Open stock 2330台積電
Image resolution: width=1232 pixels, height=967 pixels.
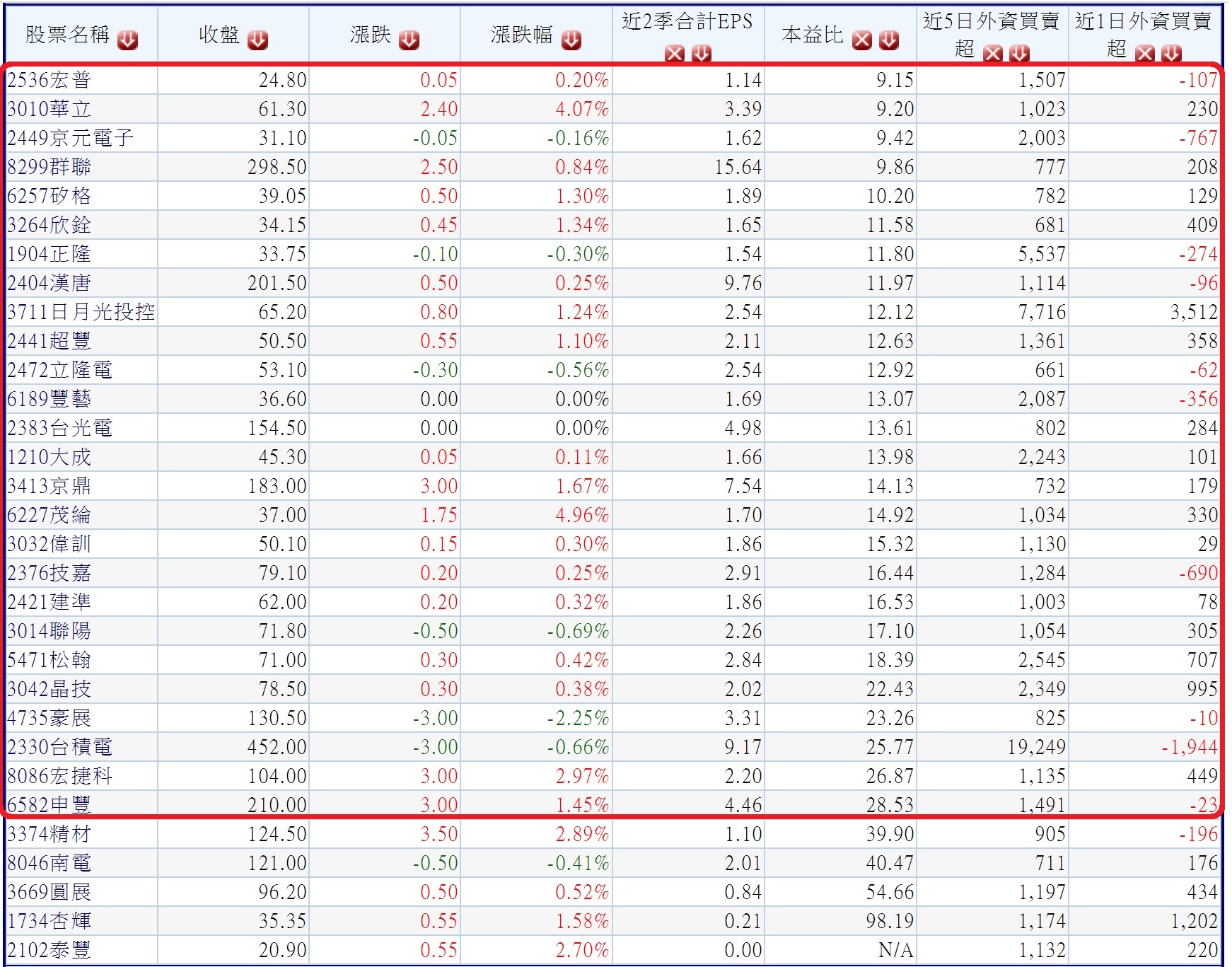coord(60,747)
